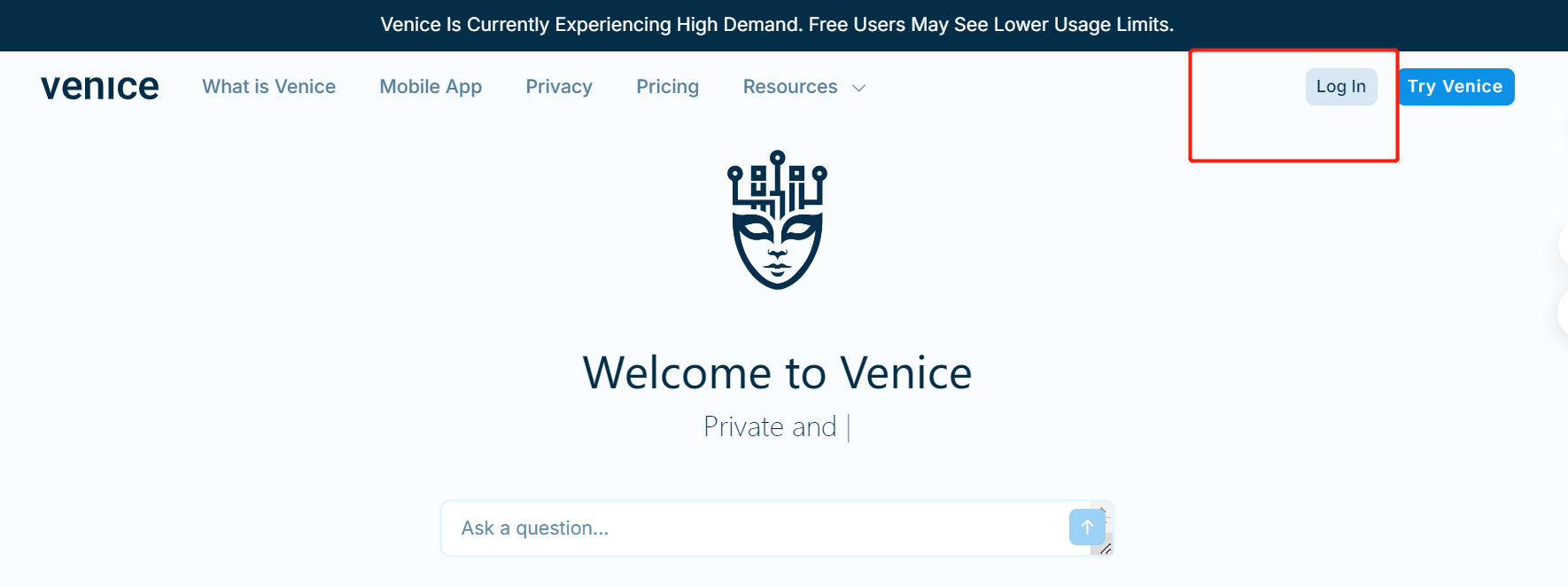
Task: Click the textarea scroll-up arrow
Action: point(1104,511)
